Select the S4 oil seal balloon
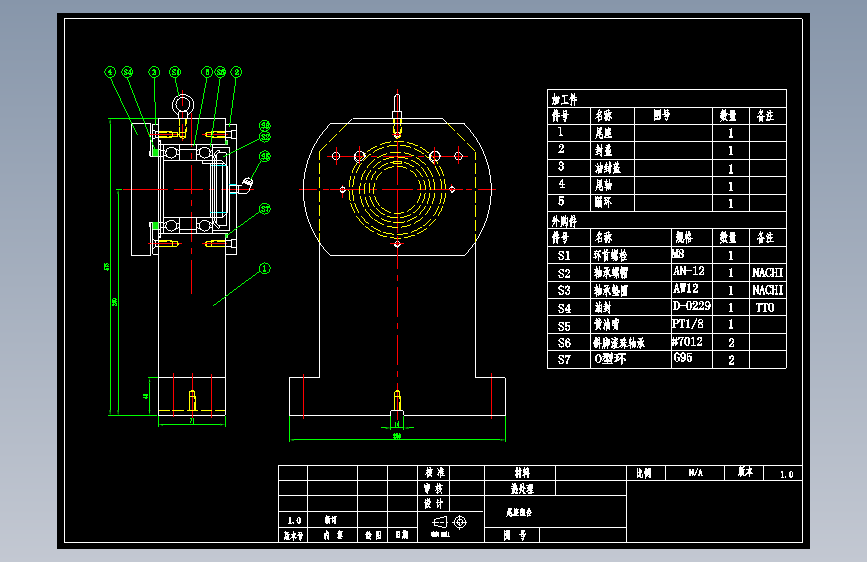This screenshot has height=562, width=867. pos(128,72)
